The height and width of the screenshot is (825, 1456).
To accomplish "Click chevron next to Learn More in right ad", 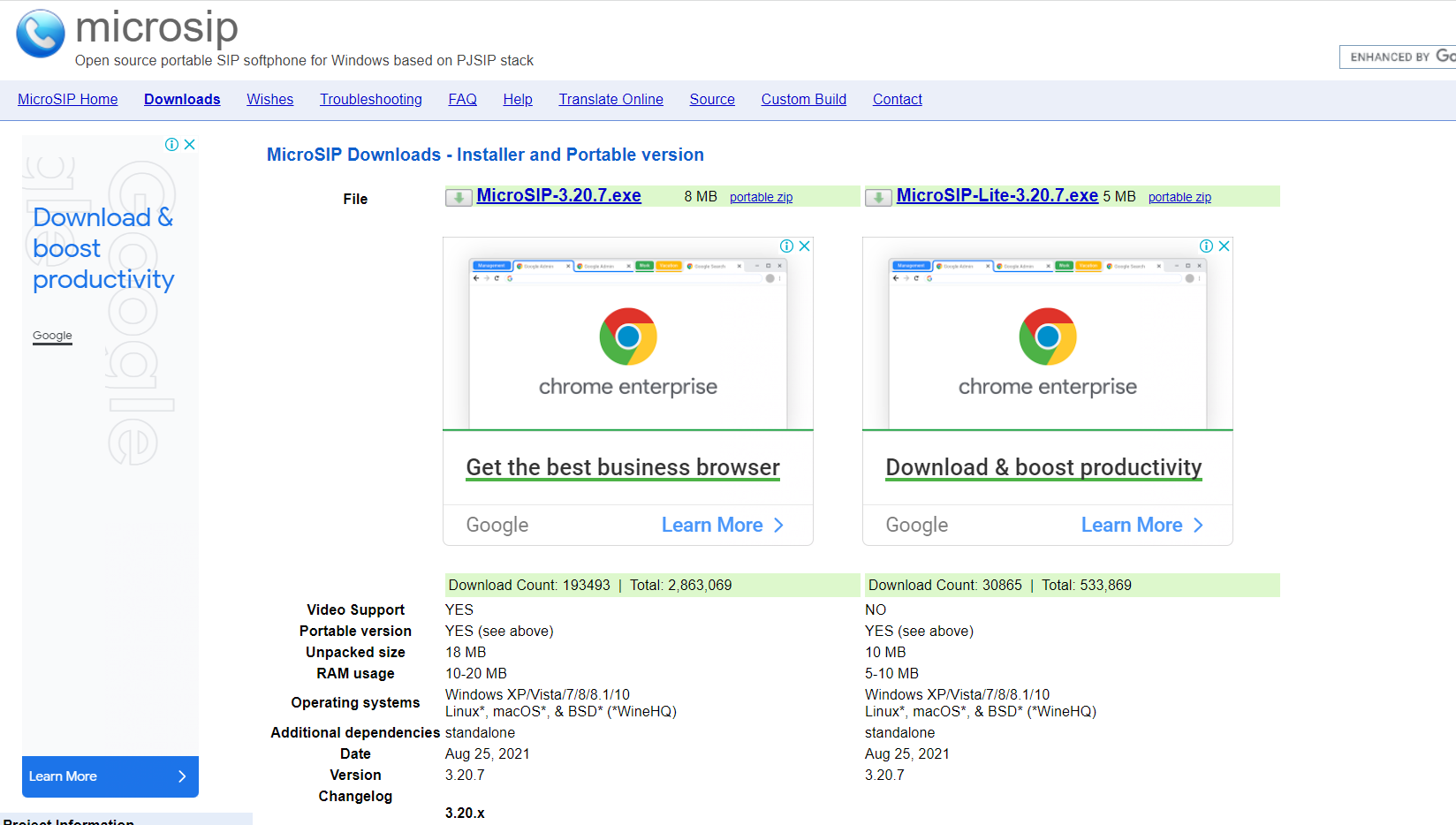I will coord(1198,526).
